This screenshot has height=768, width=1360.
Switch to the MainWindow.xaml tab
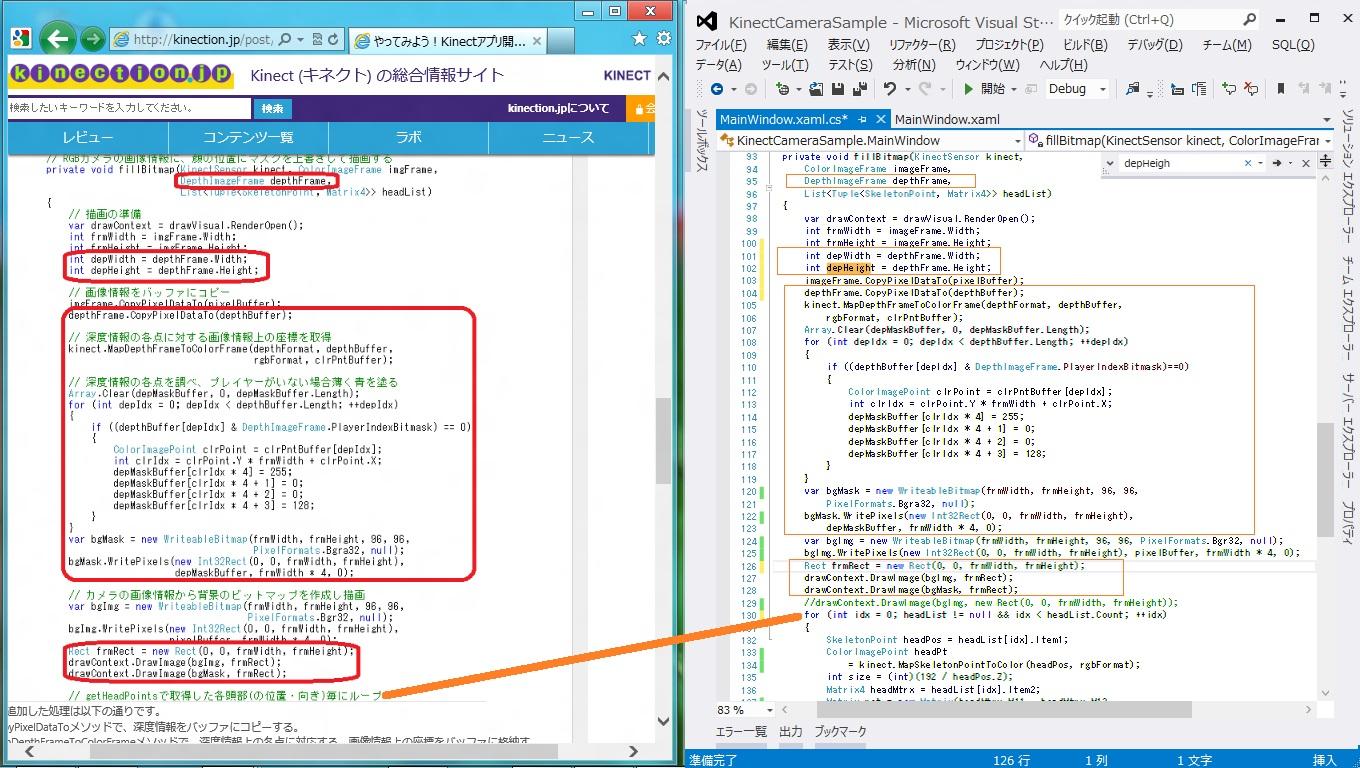pos(946,119)
